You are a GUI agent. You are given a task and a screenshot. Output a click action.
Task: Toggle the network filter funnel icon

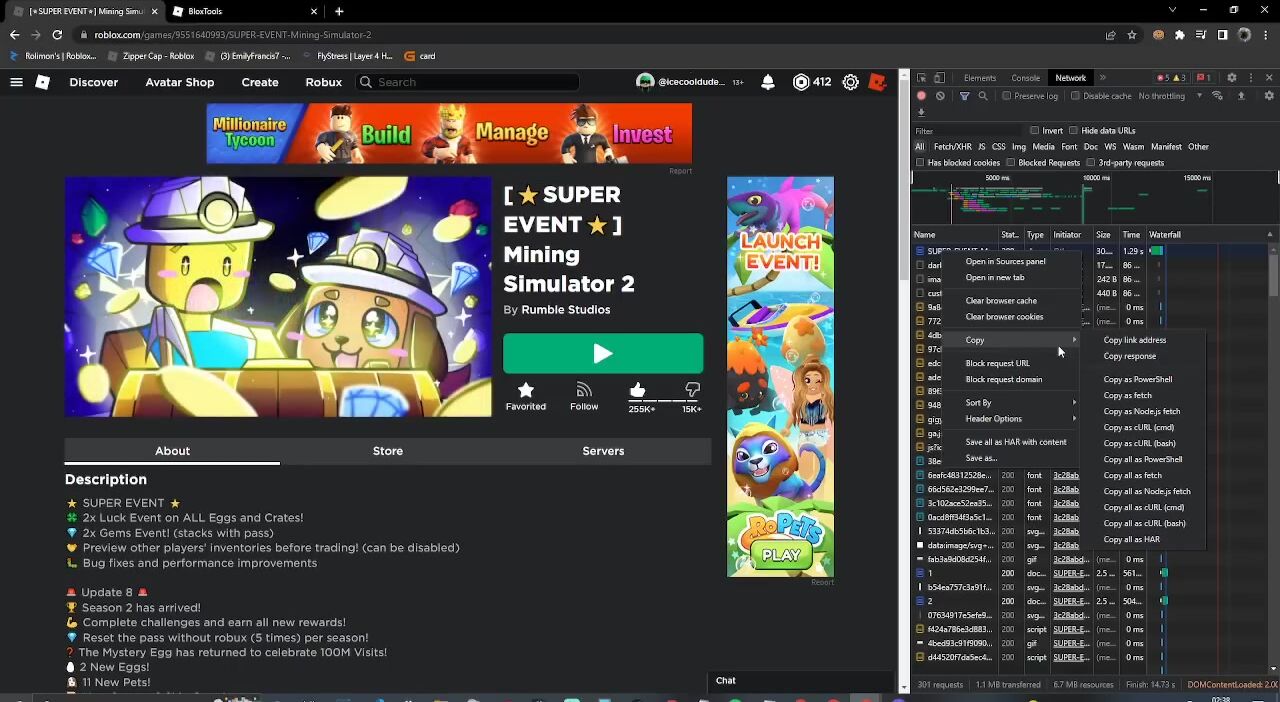pyautogui.click(x=964, y=96)
